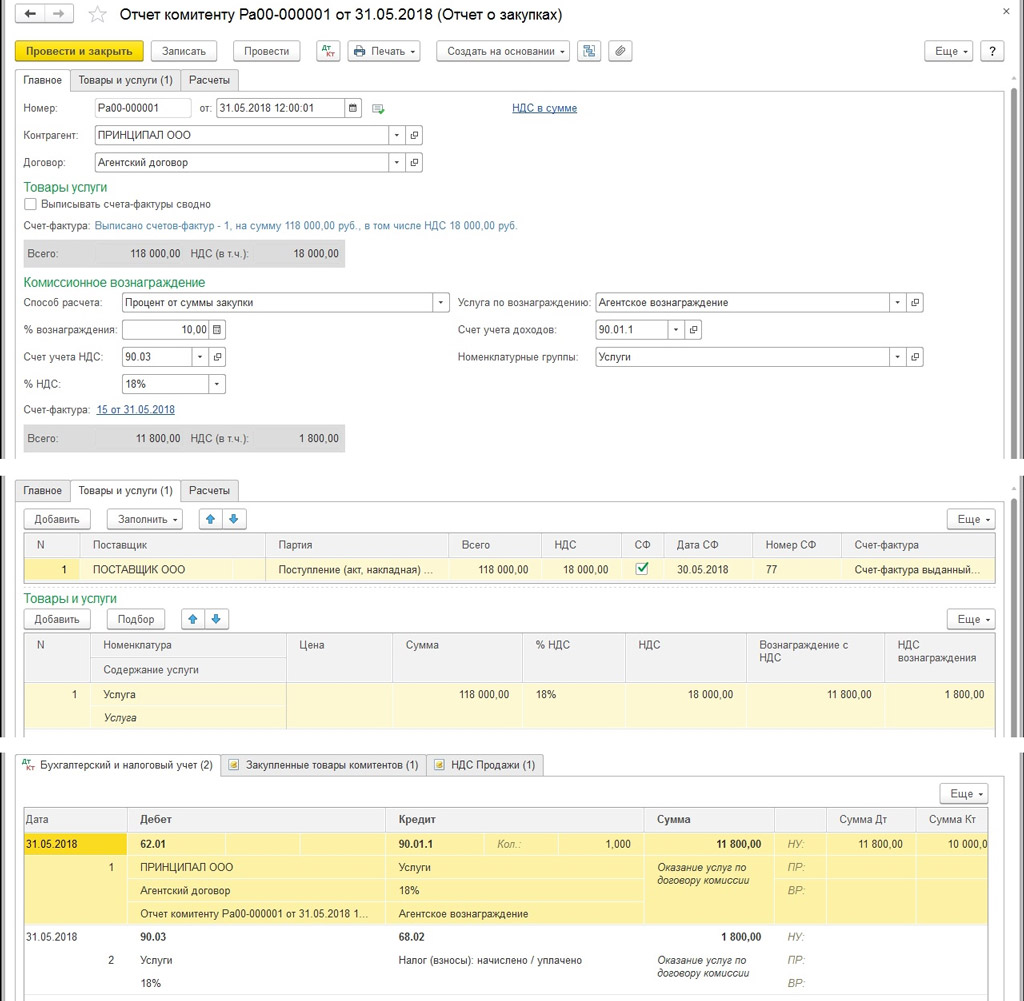Image resolution: width=1024 pixels, height=1001 pixels.
Task: Open Счет учета НДС 90.03 account card
Action: tap(217, 357)
